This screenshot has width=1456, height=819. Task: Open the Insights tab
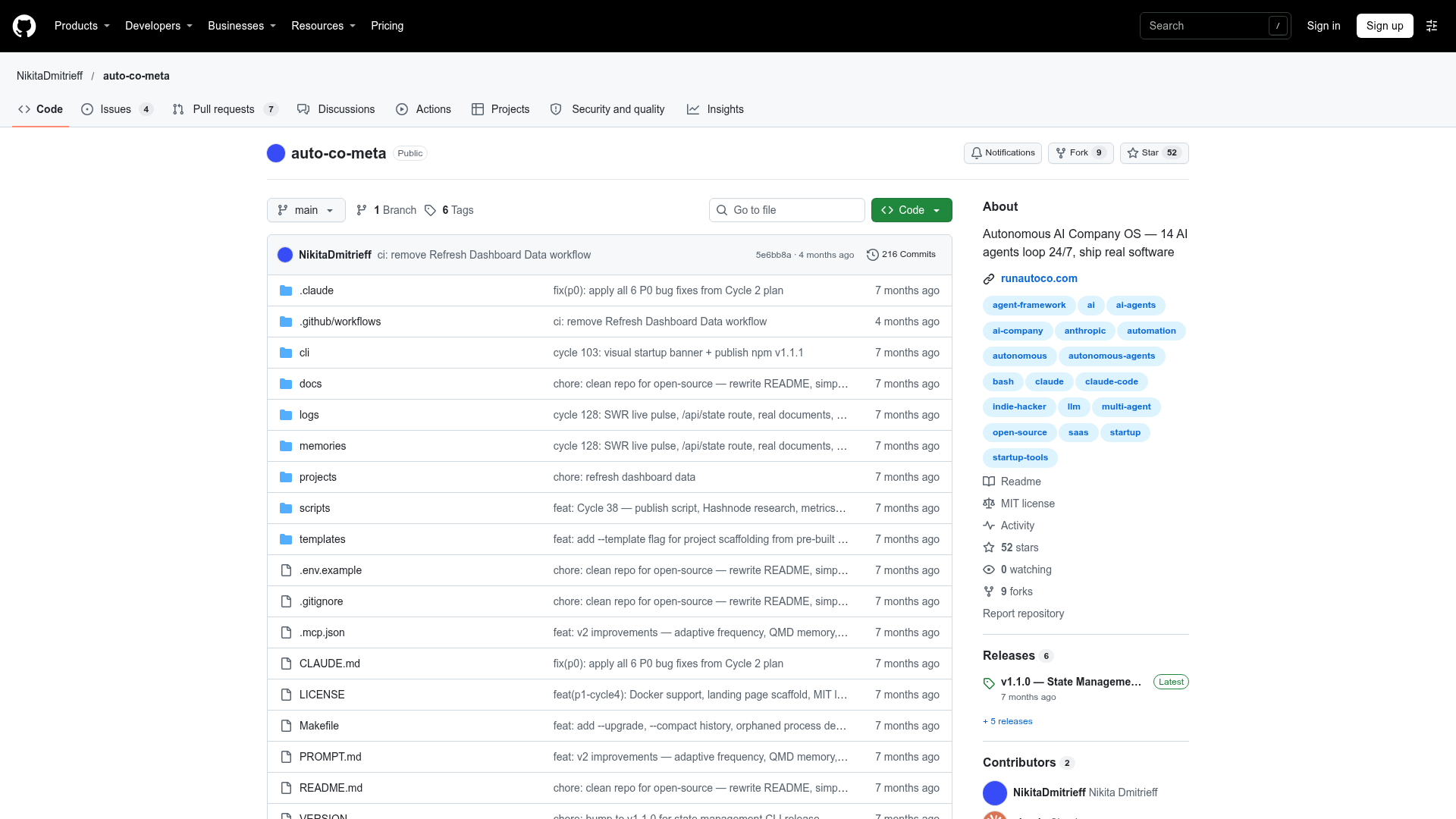(x=715, y=109)
